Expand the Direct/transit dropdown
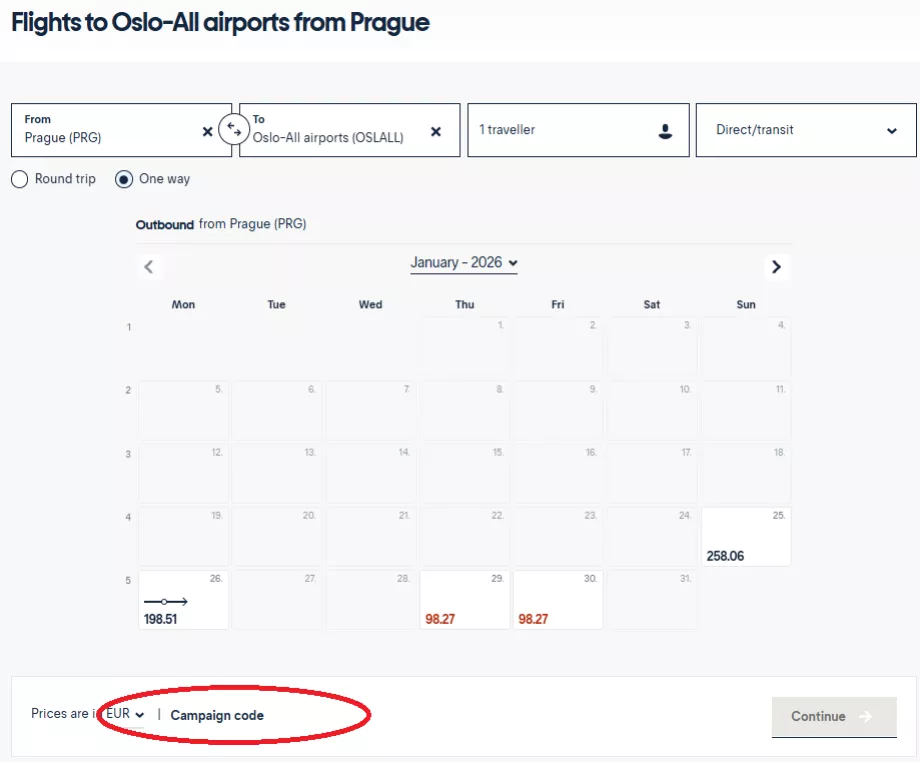The height and width of the screenshot is (762, 920). 805,130
